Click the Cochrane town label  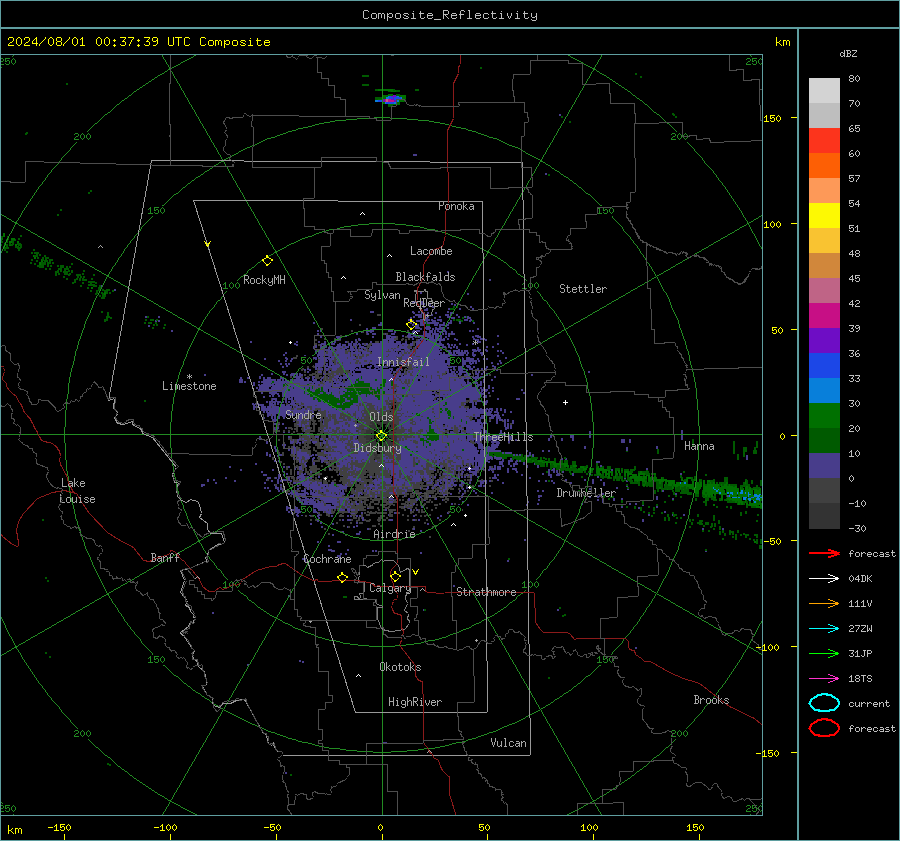coord(327,559)
